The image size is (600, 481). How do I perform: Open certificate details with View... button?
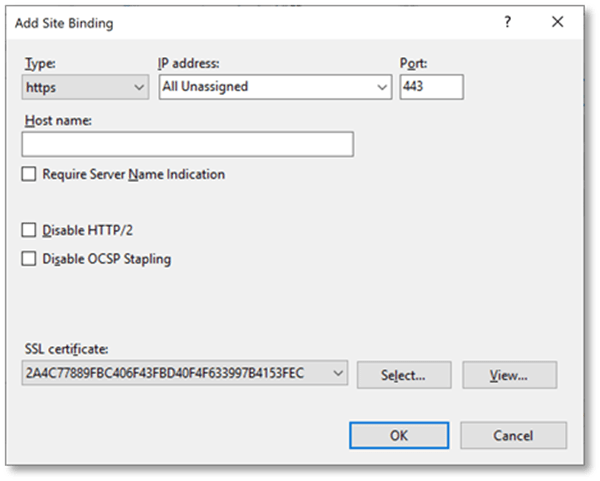tap(509, 375)
